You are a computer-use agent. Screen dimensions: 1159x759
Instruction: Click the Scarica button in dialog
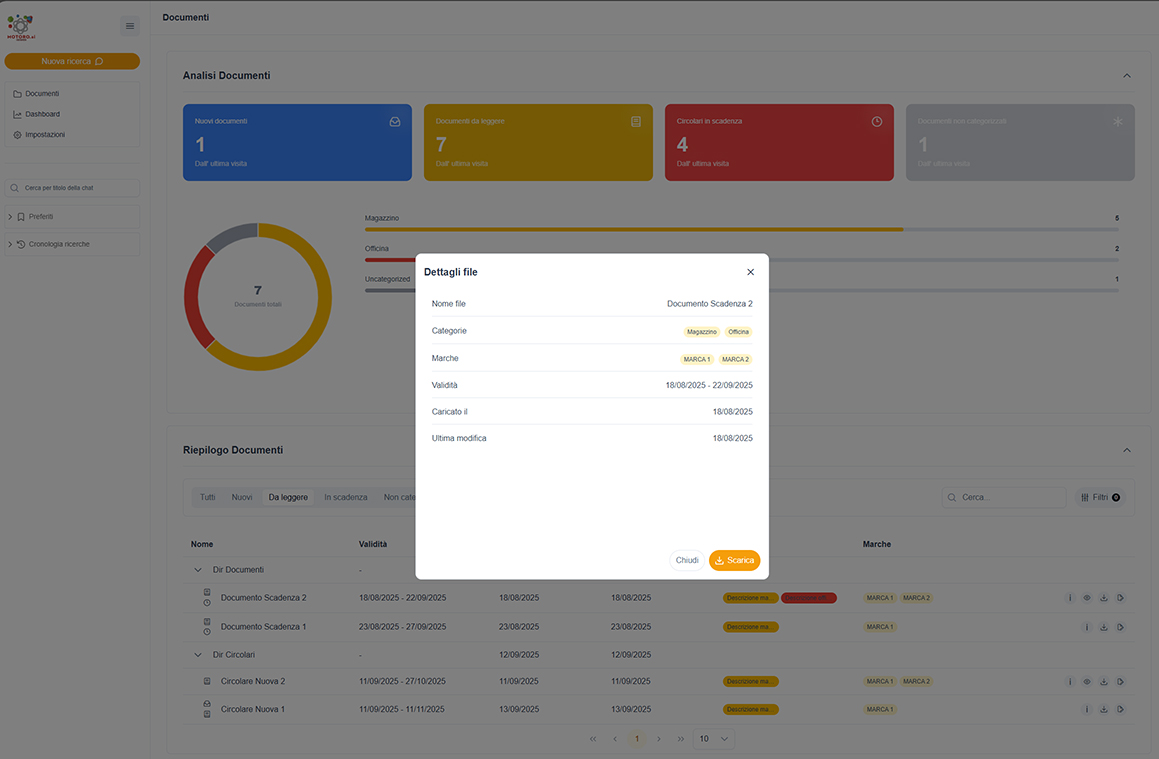pyautogui.click(x=734, y=560)
